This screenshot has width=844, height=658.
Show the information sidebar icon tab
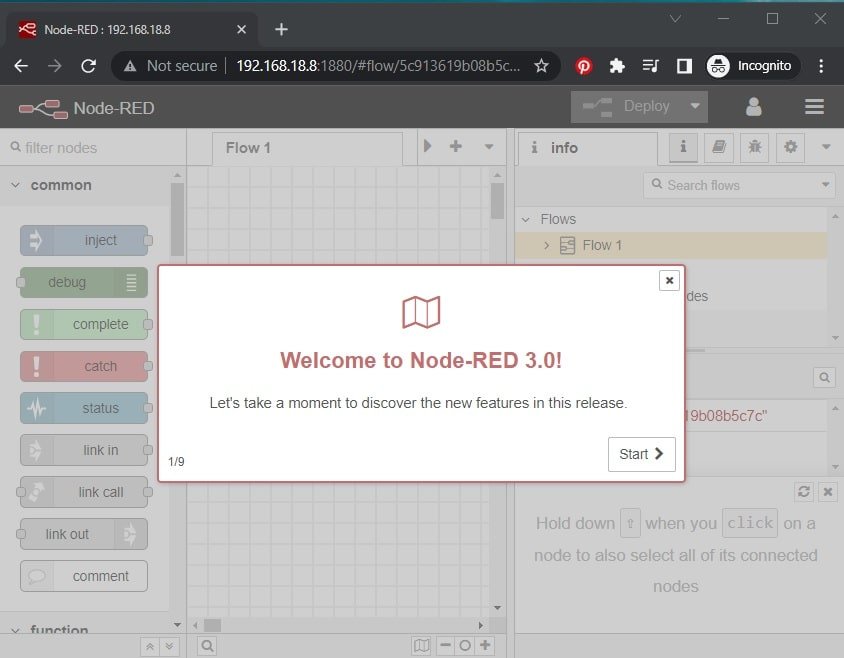[x=683, y=147]
